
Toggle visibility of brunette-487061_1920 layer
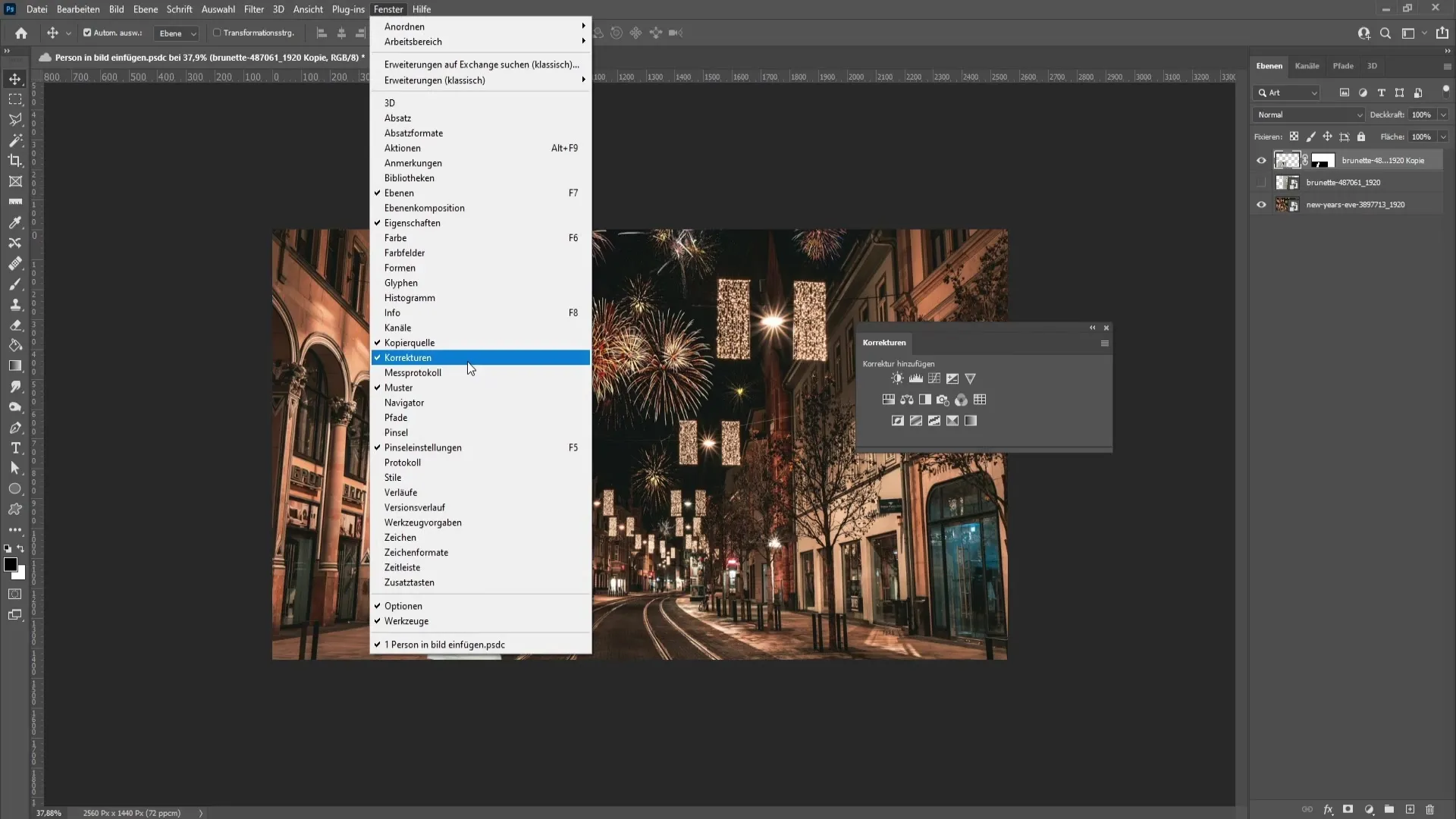coord(1262,182)
